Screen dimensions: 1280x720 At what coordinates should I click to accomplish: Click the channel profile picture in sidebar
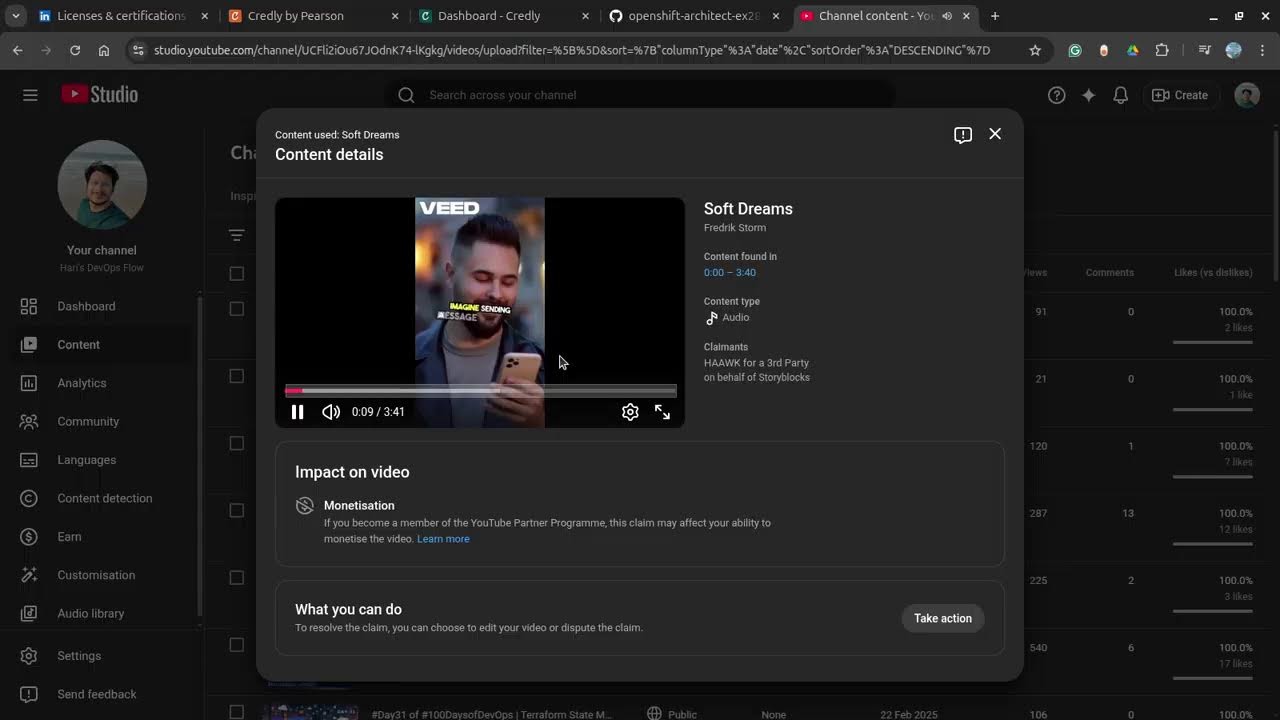click(x=102, y=185)
